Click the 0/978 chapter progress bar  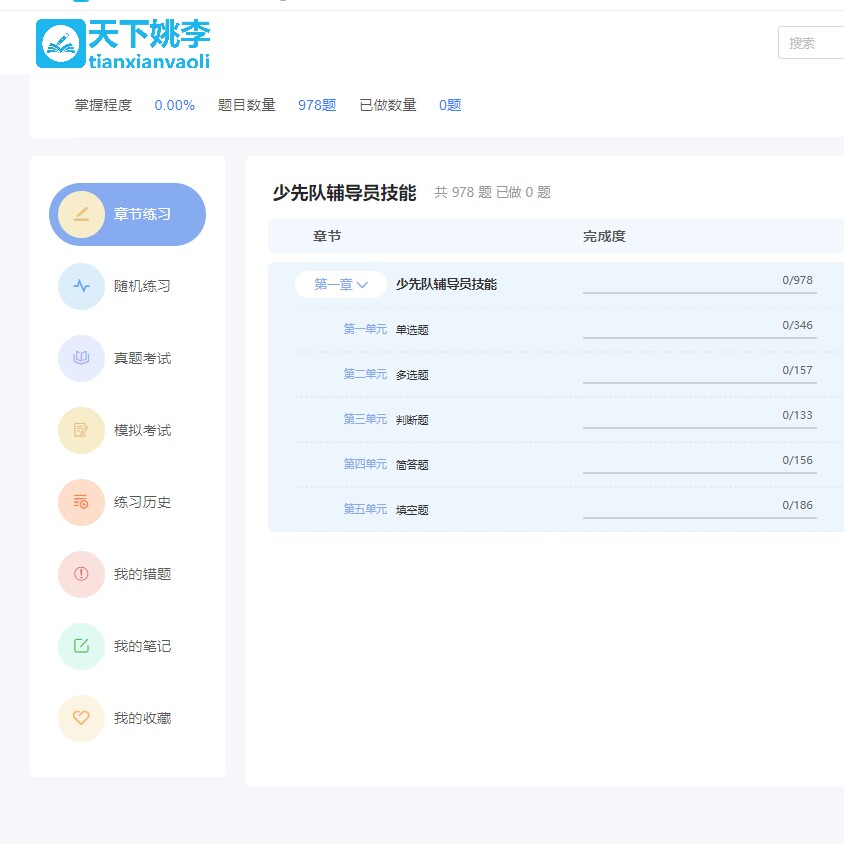coord(699,292)
